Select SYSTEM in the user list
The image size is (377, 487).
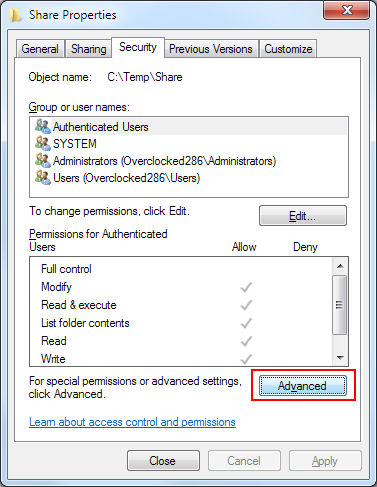point(190,144)
